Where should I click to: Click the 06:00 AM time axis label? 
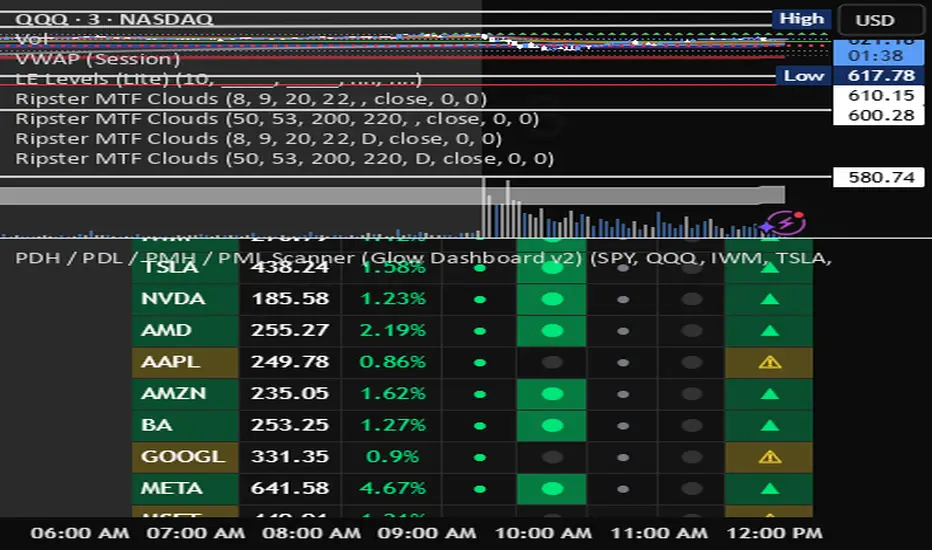[x=80, y=533]
